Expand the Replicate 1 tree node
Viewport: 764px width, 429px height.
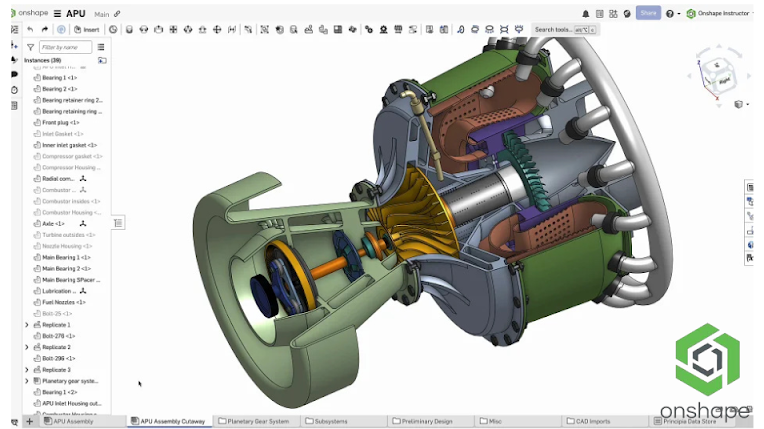(27, 325)
